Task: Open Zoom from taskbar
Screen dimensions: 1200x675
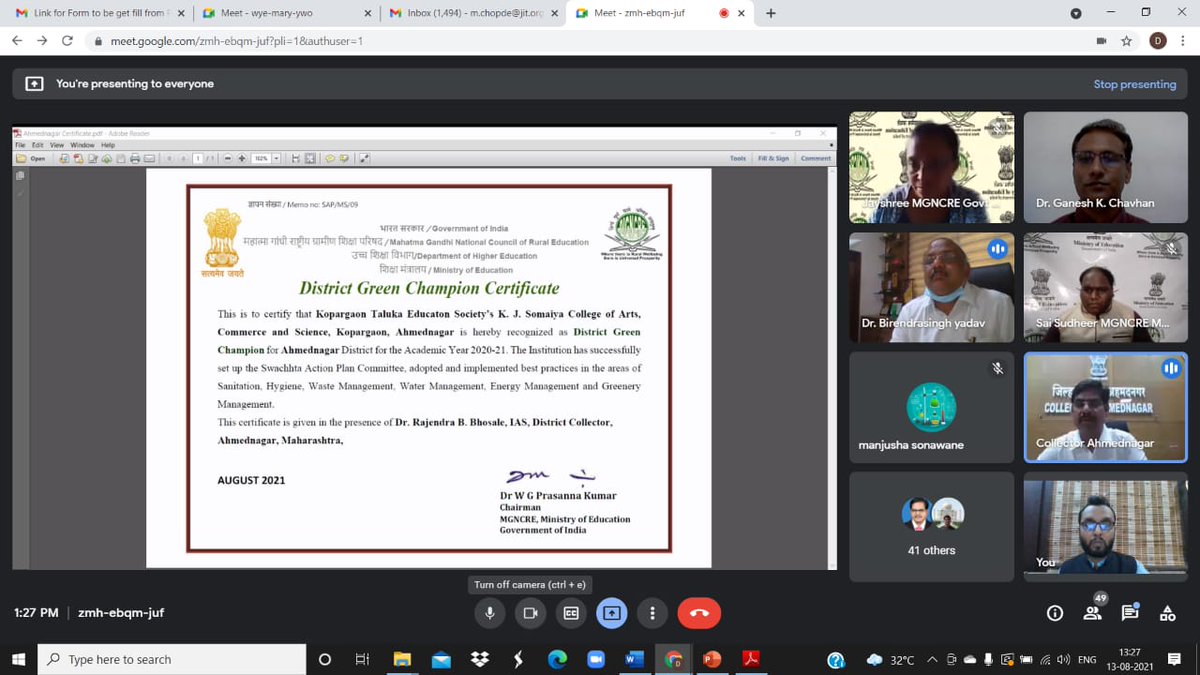Action: 596,659
